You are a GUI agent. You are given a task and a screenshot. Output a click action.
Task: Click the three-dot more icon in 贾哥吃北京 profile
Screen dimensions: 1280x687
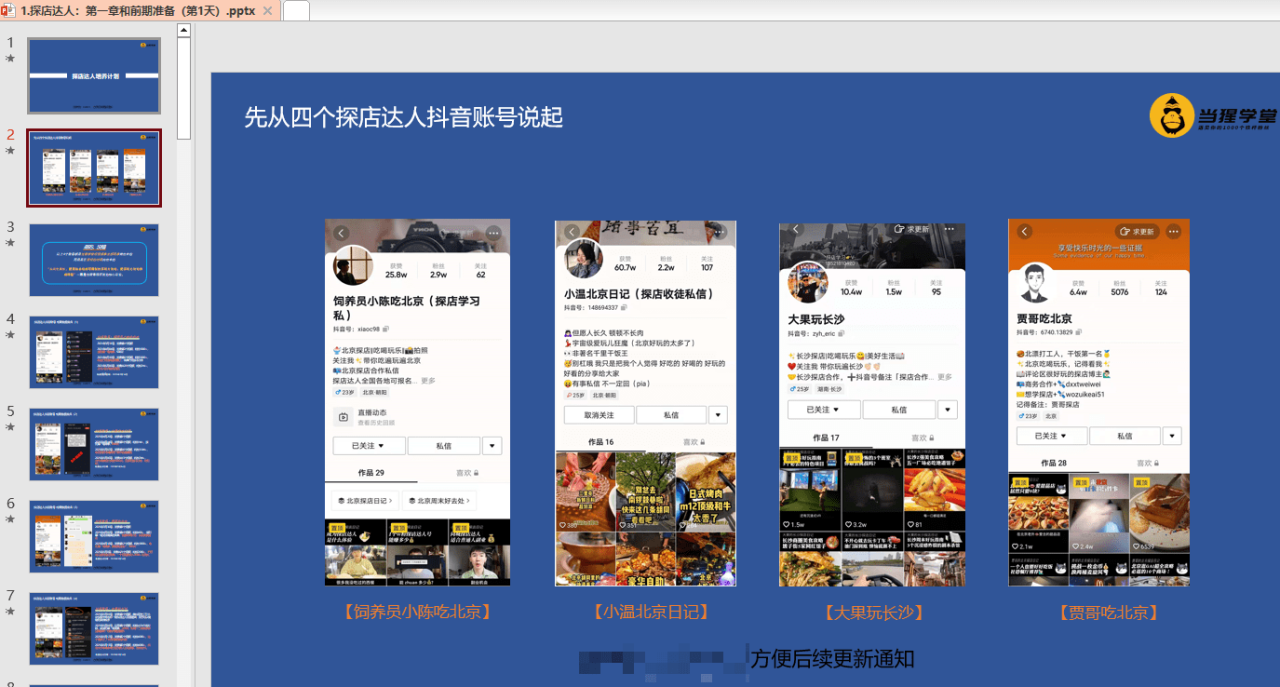point(1174,232)
